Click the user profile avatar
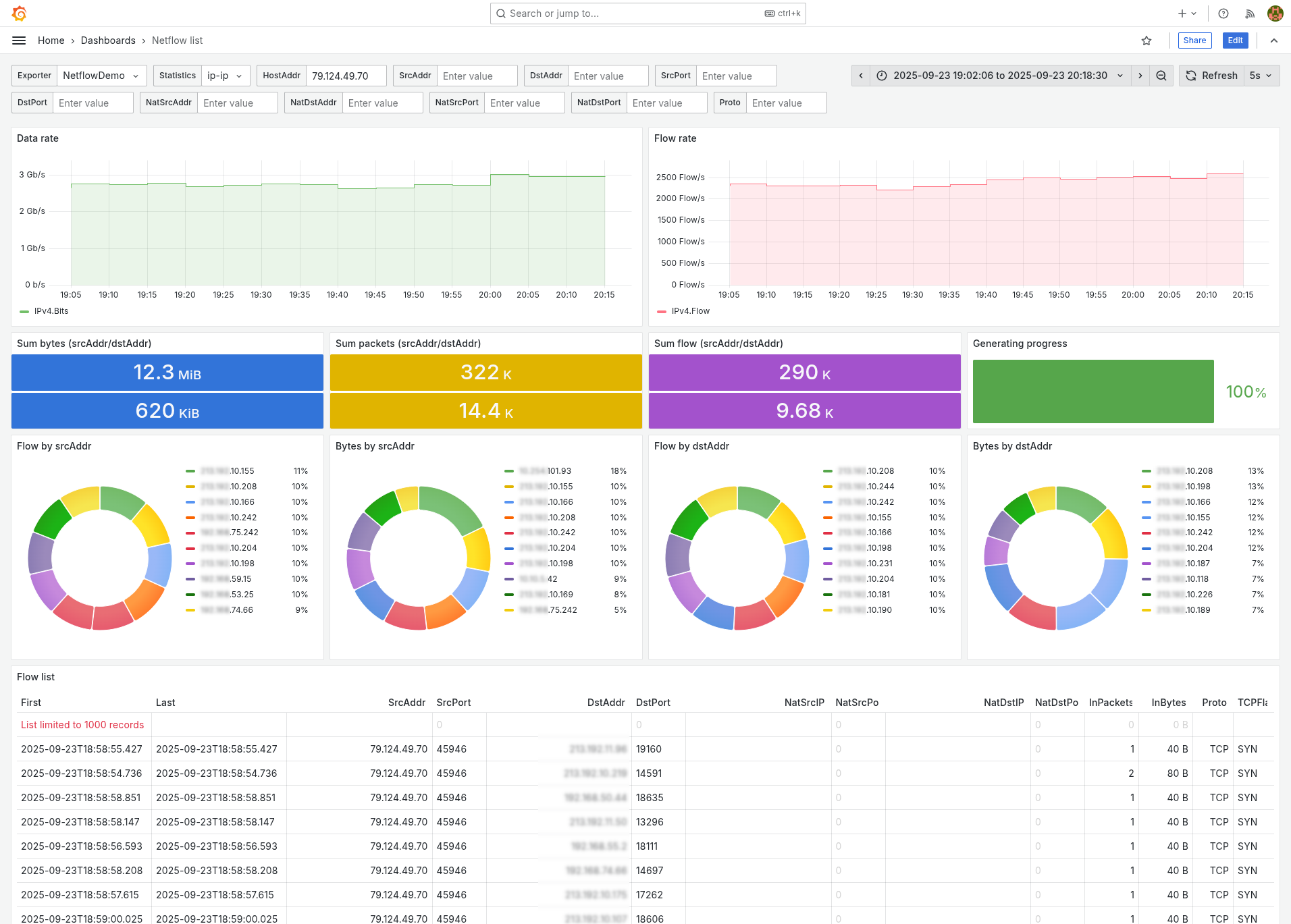 coord(1275,13)
